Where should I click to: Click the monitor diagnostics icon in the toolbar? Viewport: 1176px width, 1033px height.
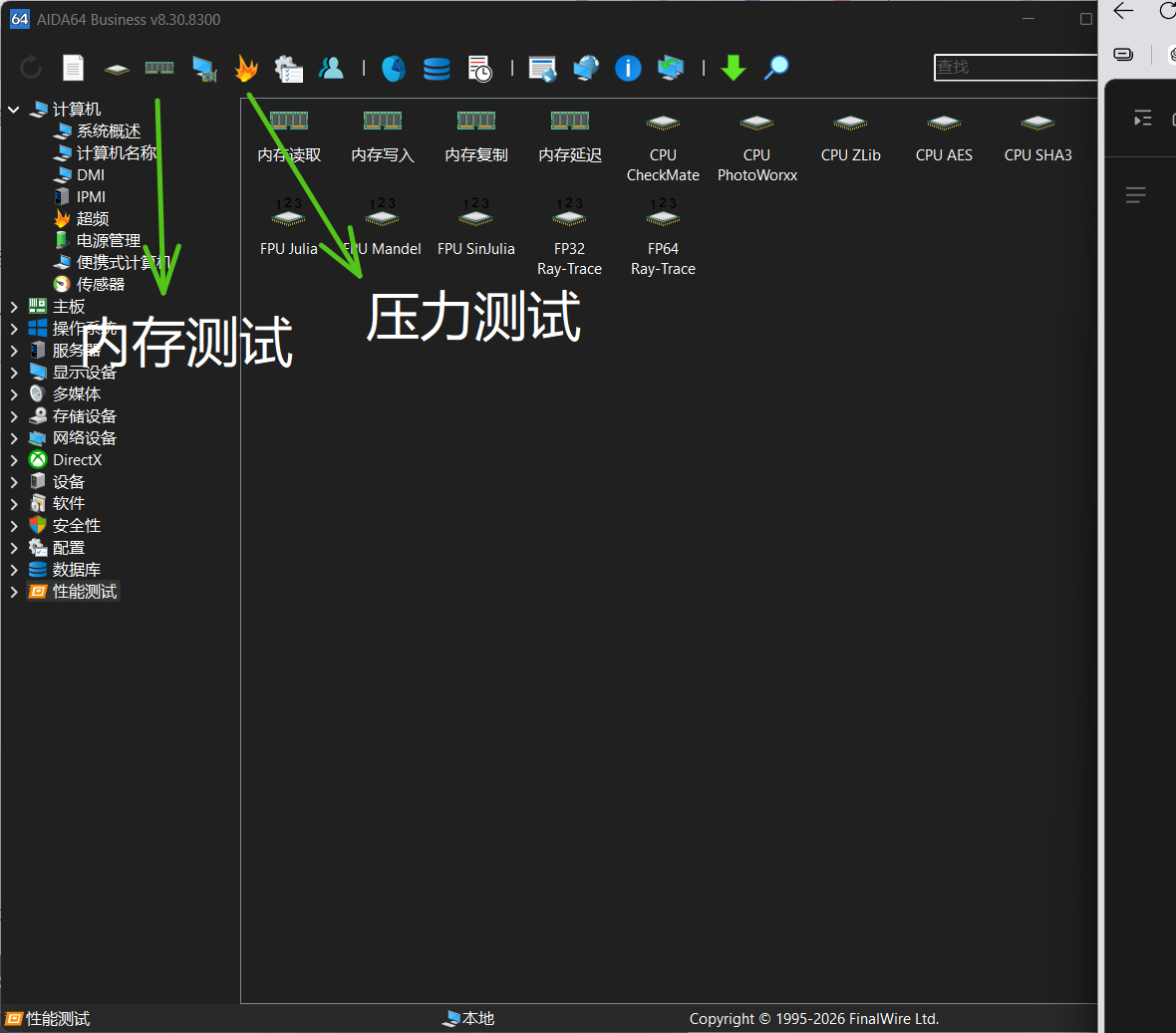203,68
